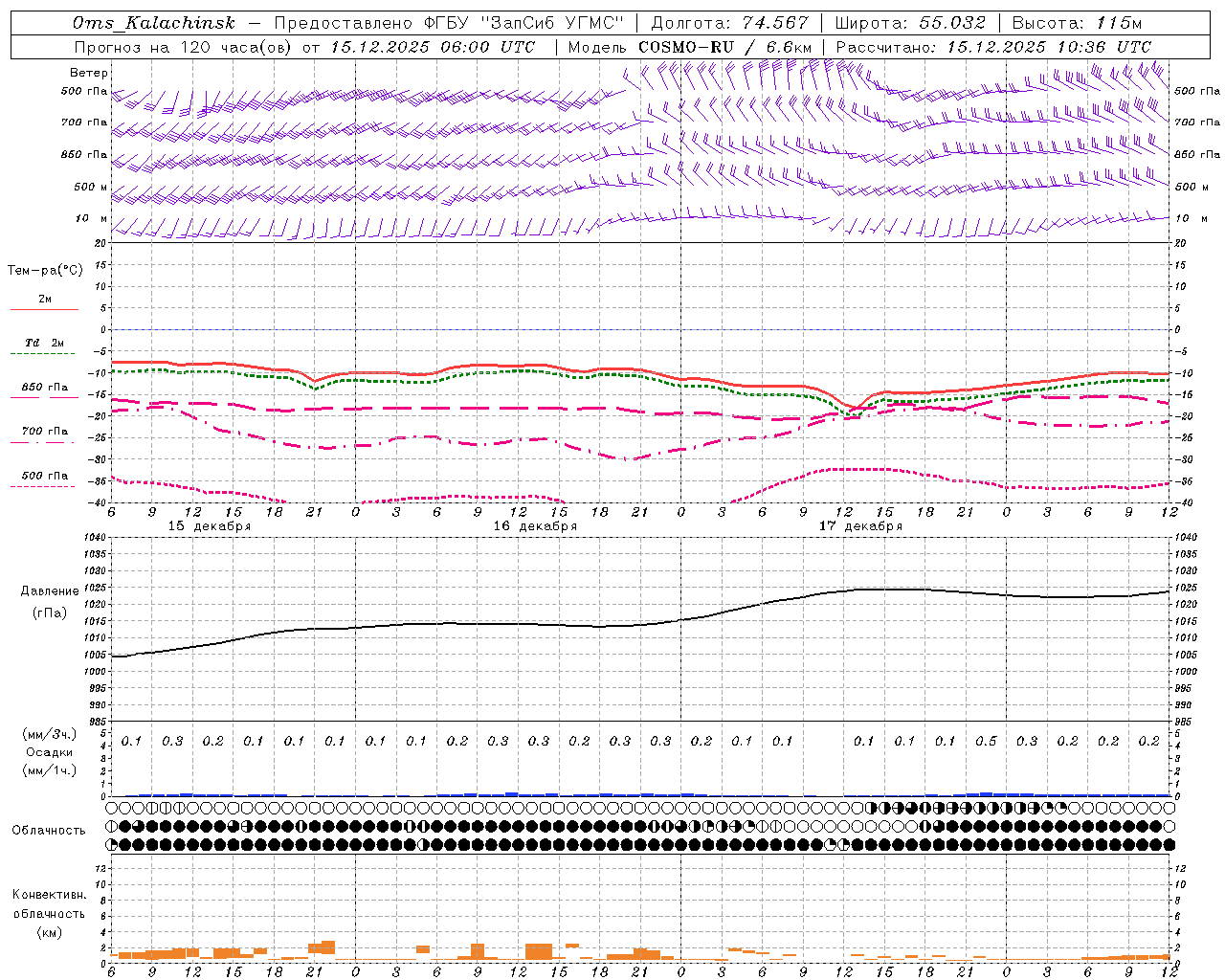Click the "16 декабря" date label

(535, 526)
